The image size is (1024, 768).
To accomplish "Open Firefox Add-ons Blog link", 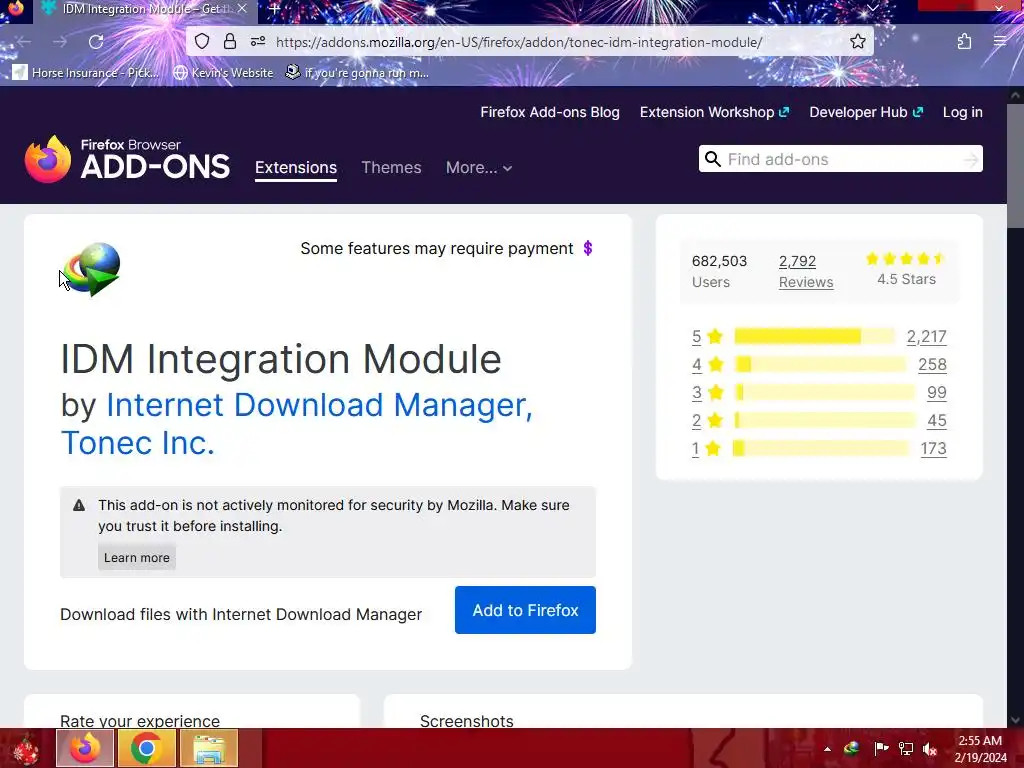I will tap(550, 112).
